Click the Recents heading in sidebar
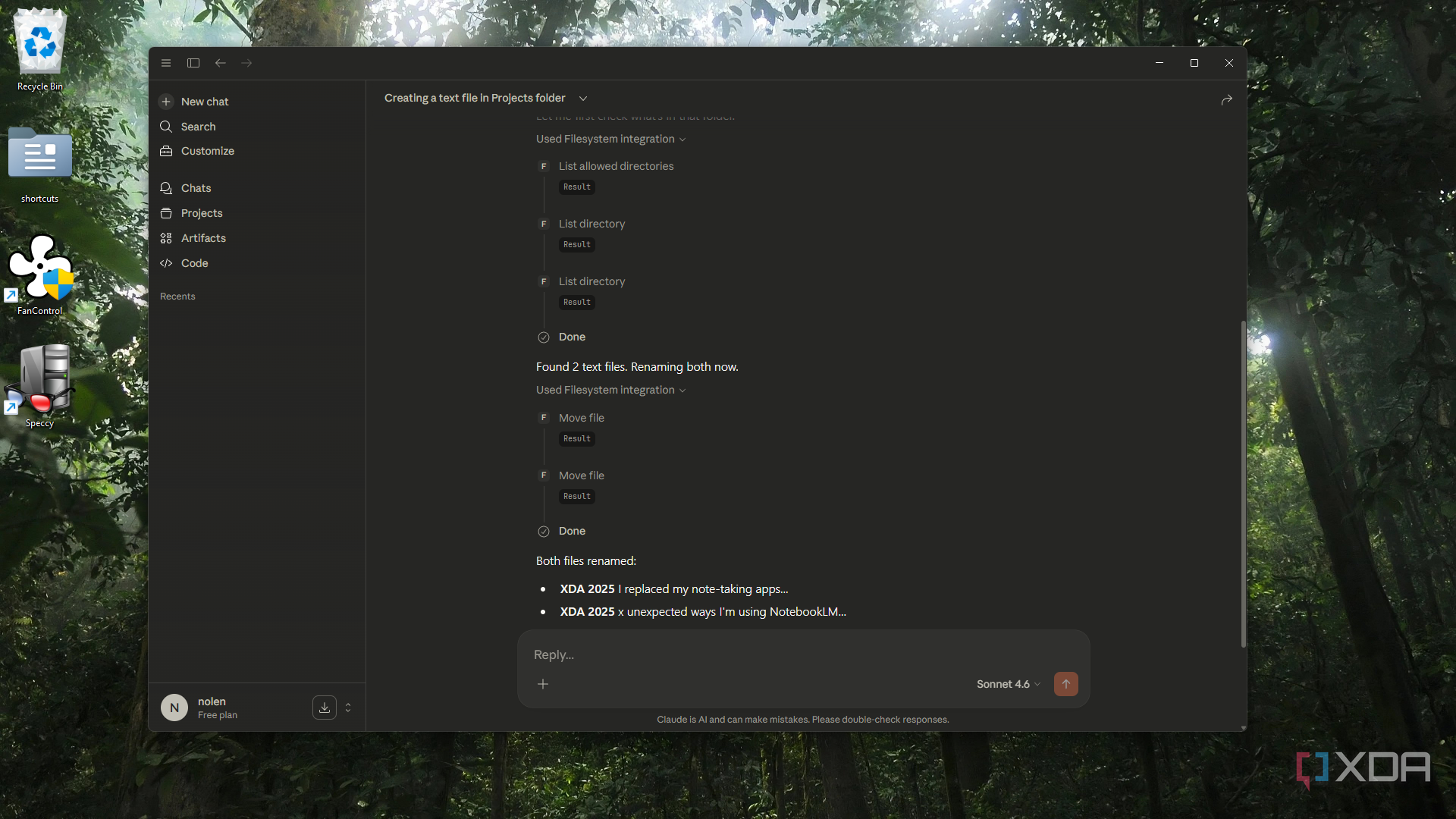Screen dimensions: 1456x819 [177, 297]
